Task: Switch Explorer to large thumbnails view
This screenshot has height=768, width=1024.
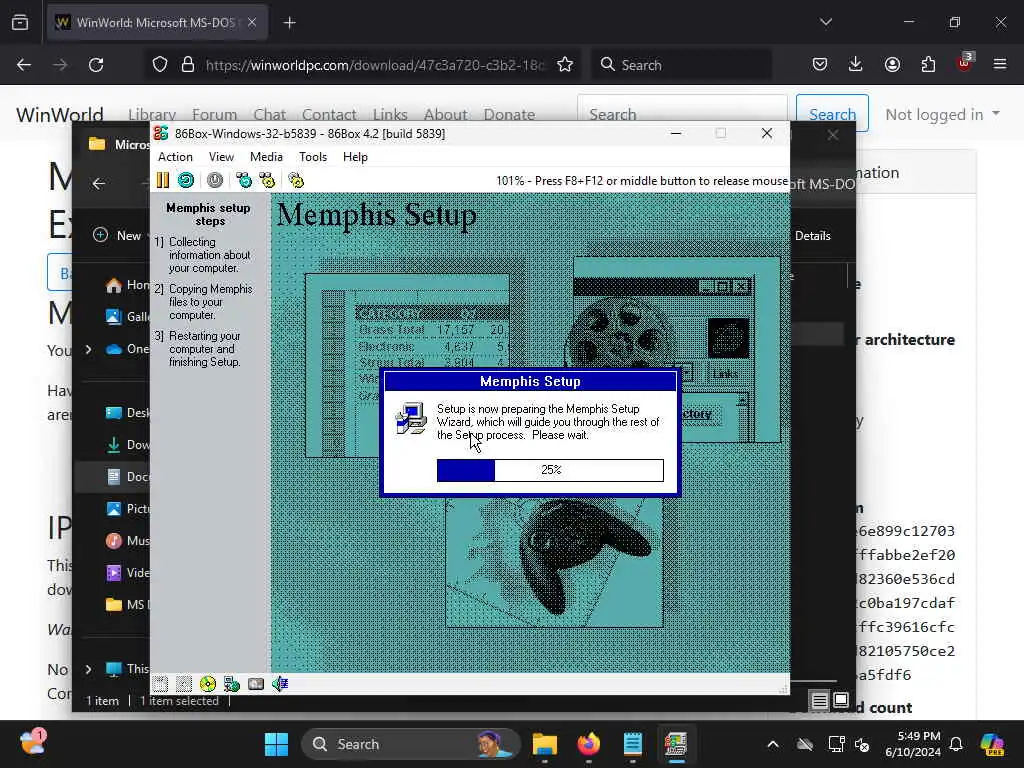Action: pos(841,701)
